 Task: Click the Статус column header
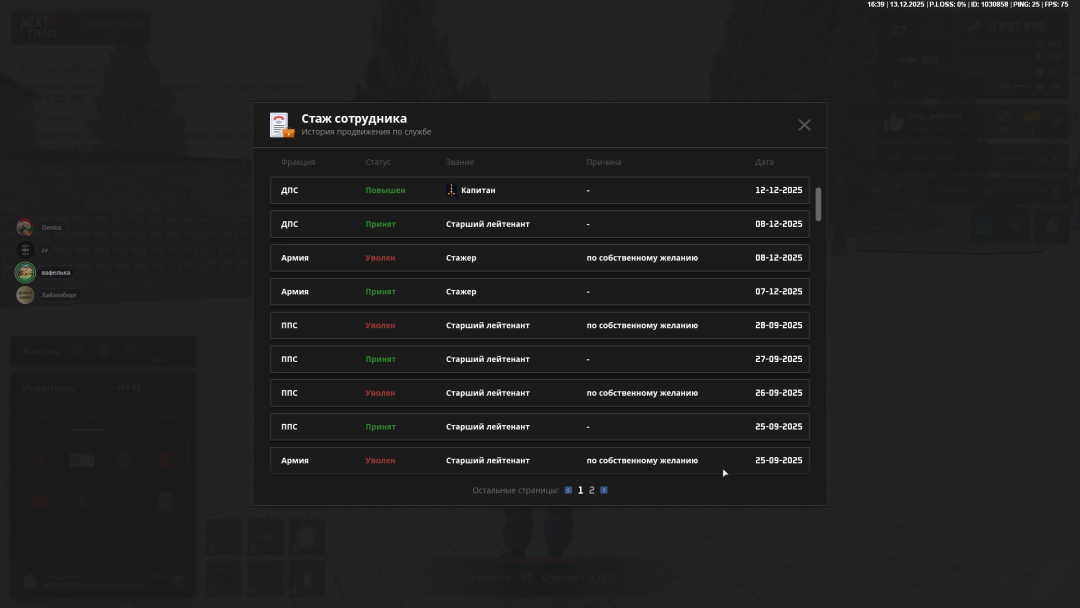coord(378,162)
